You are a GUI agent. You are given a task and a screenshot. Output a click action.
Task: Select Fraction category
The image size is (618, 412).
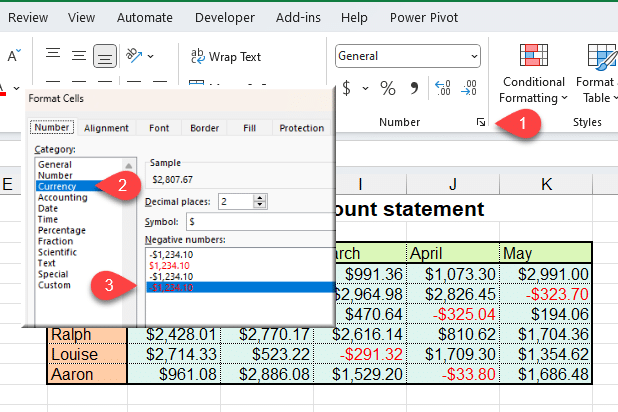(x=55, y=241)
